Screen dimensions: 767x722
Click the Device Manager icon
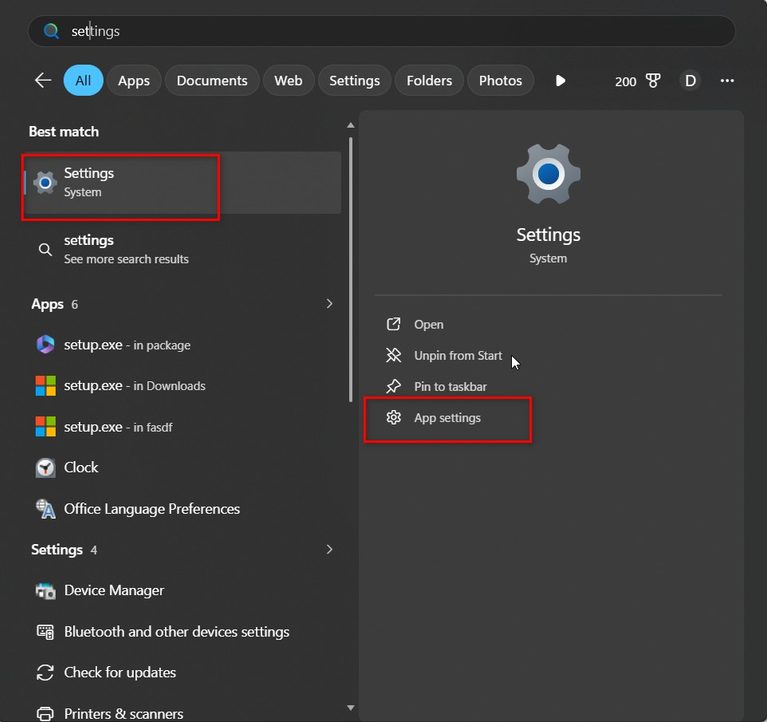click(45, 590)
